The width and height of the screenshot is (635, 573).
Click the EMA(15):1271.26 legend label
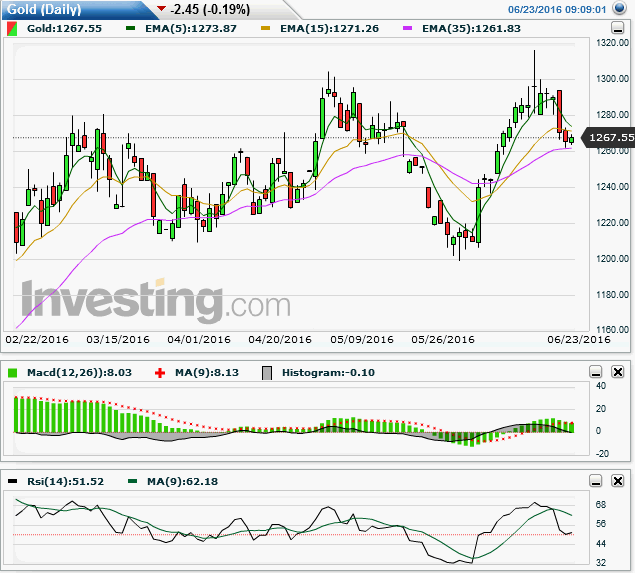click(330, 29)
